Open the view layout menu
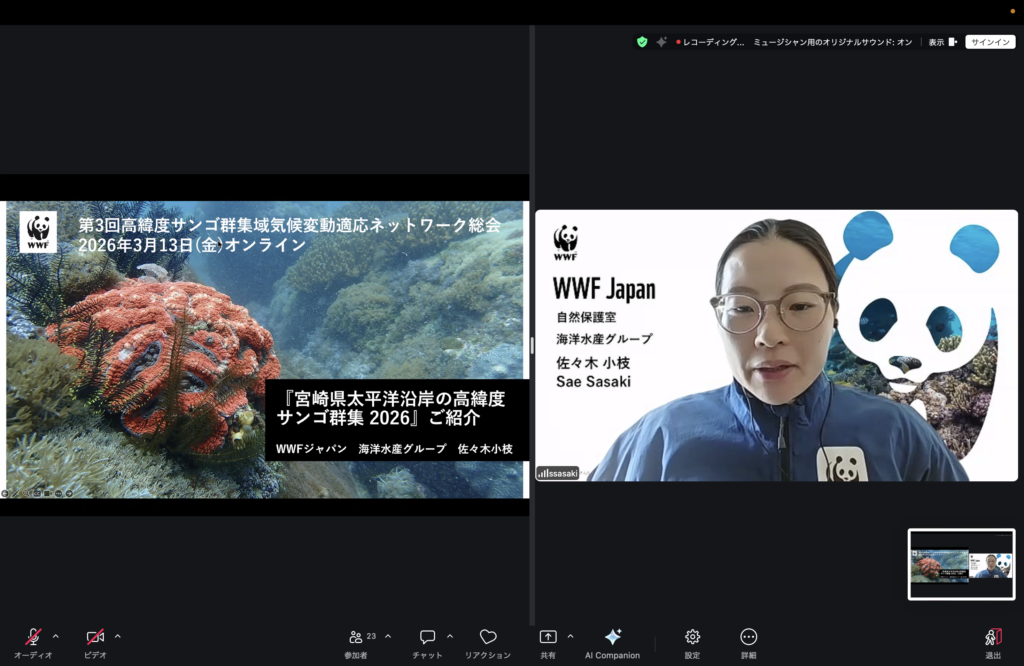 pyautogui.click(x=942, y=42)
